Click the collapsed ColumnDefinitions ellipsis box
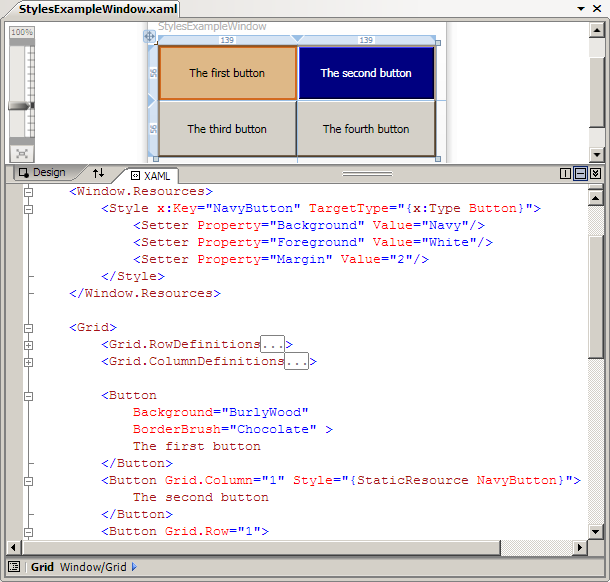 (x=296, y=361)
